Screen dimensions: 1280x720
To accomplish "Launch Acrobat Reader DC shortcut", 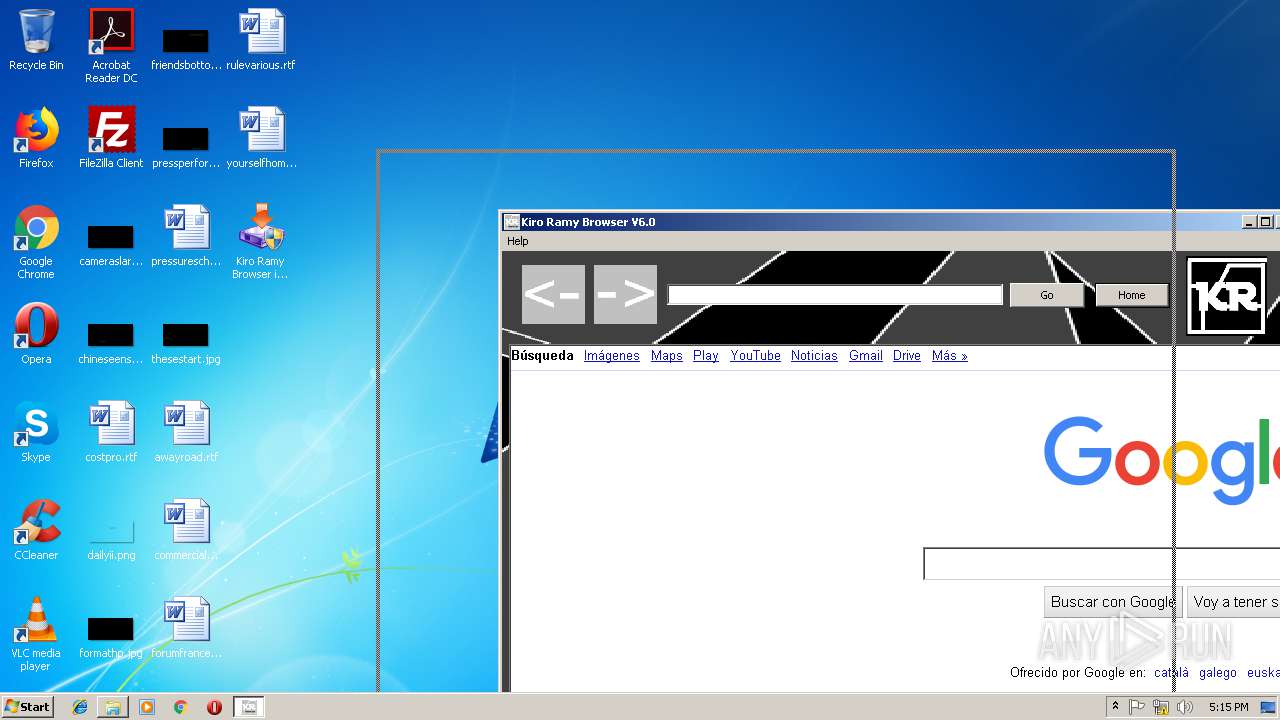I will coord(111,46).
